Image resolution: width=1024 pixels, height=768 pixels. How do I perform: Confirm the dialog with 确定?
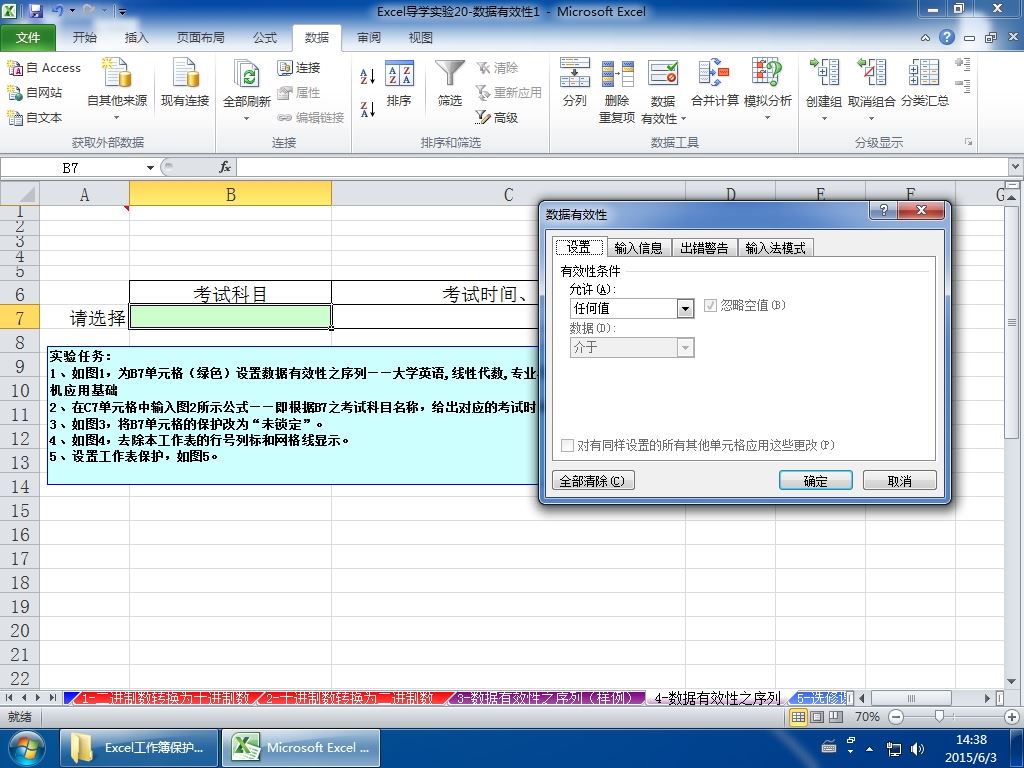[x=816, y=481]
